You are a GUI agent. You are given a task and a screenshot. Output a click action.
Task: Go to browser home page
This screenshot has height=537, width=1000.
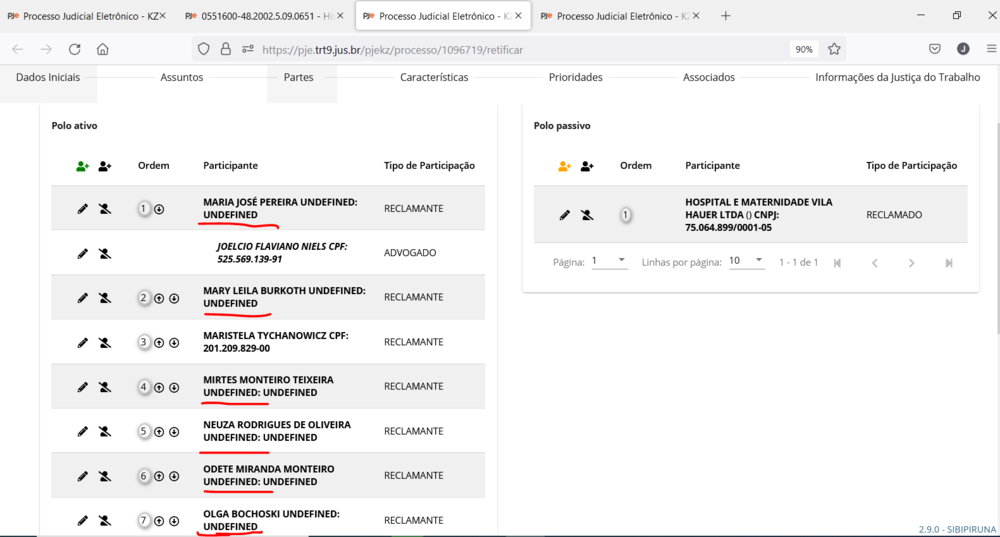(103, 49)
